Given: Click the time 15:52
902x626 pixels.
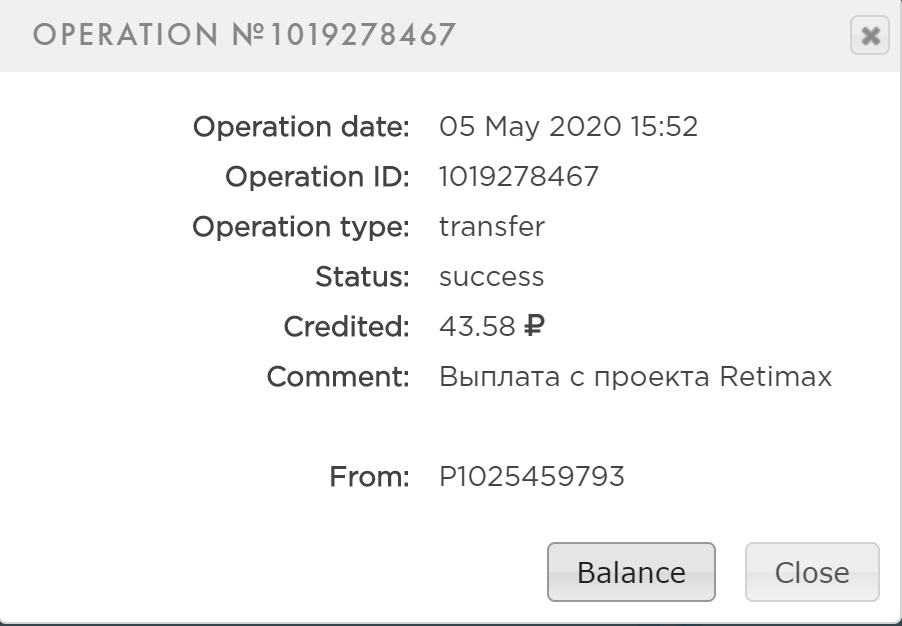Looking at the screenshot, I should coord(664,127).
